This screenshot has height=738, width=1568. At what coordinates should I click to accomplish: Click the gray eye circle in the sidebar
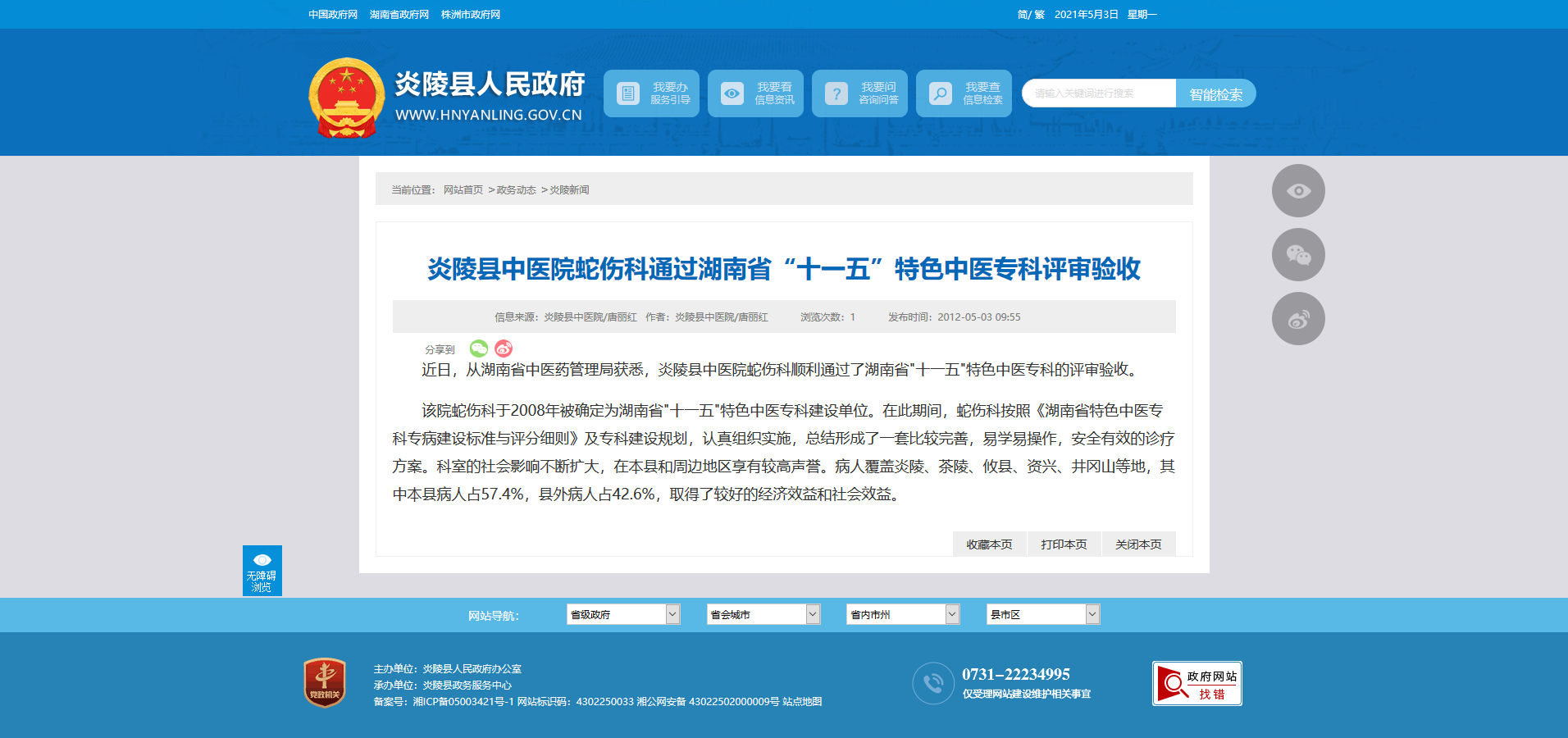point(1298,191)
